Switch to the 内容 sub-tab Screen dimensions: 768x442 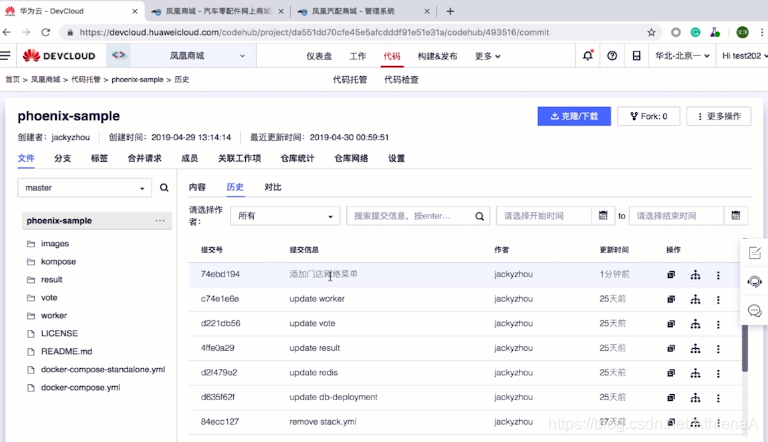197,187
